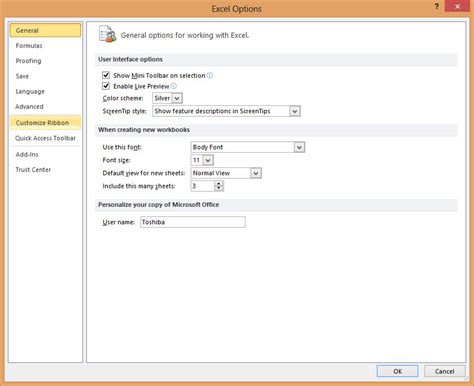Click the 'When creating new workbooks' heading

pos(144,130)
